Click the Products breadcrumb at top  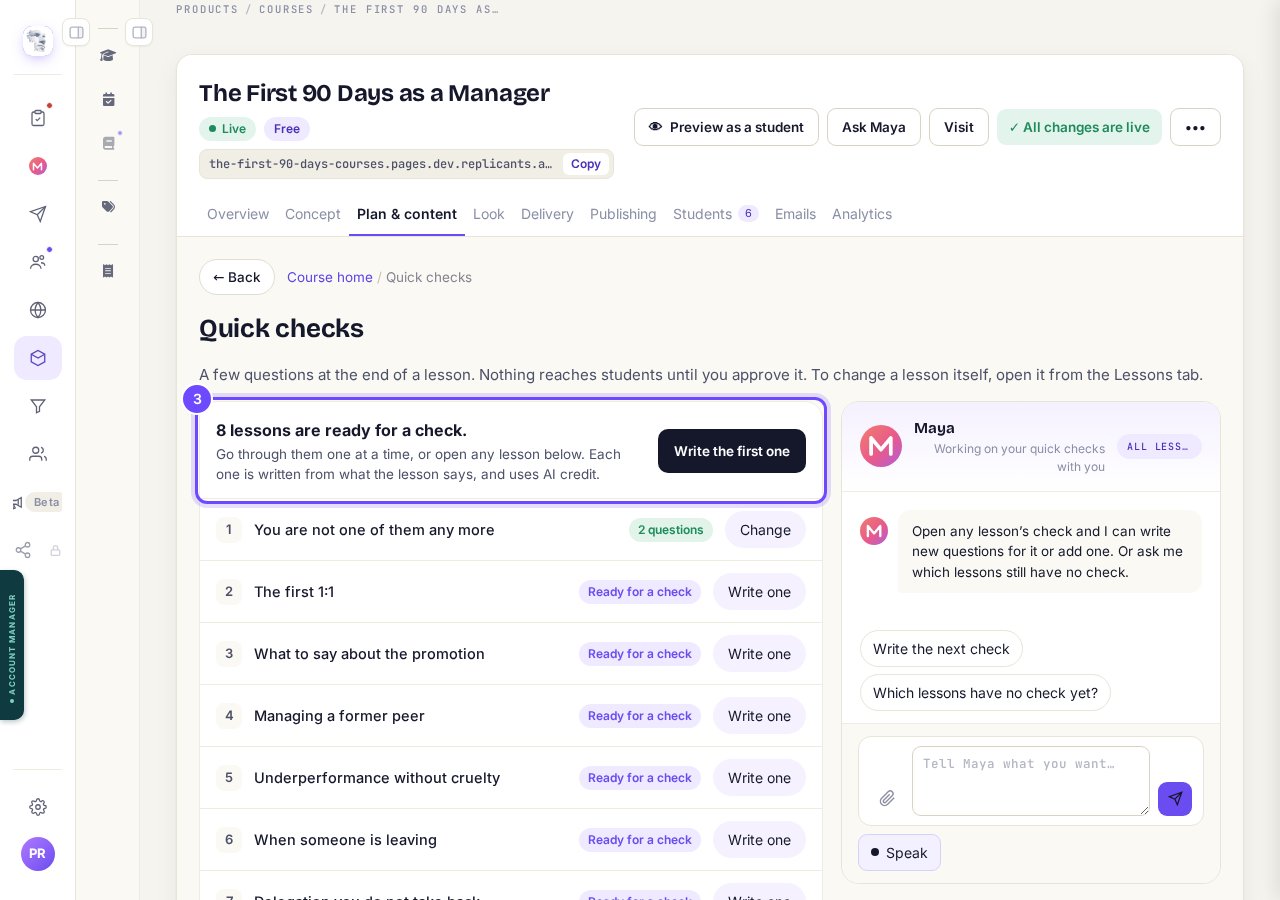click(207, 9)
